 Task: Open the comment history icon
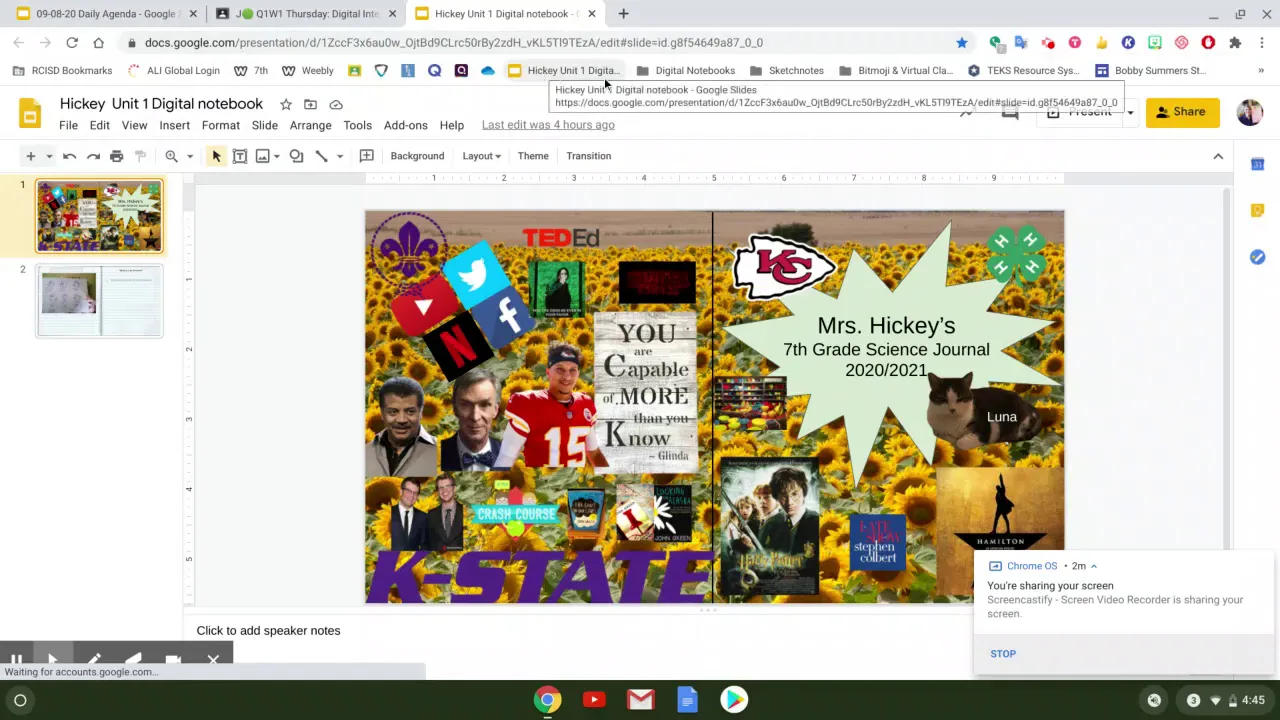coord(1010,112)
